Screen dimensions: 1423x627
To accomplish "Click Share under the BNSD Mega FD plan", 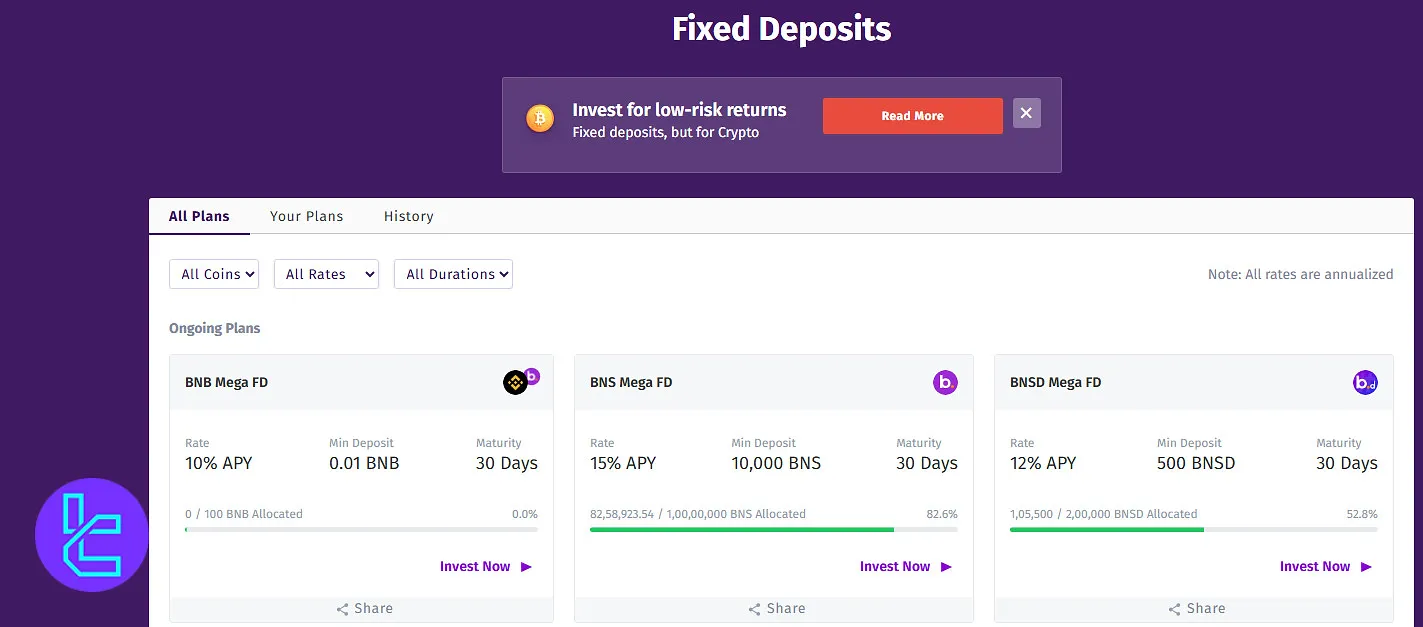I will pyautogui.click(x=1197, y=608).
